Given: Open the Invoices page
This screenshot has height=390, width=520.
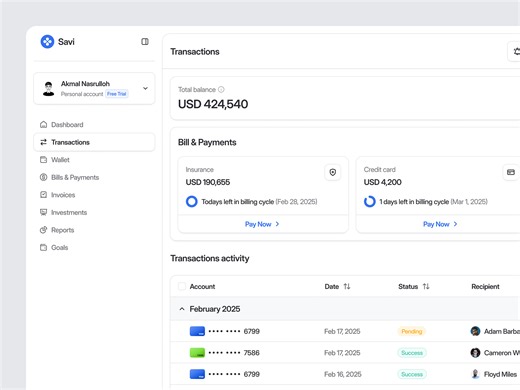Looking at the screenshot, I should pos(94,195).
